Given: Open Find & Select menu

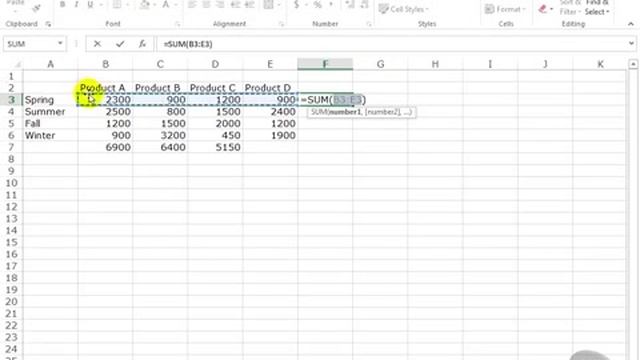Looking at the screenshot, I should point(597,7).
